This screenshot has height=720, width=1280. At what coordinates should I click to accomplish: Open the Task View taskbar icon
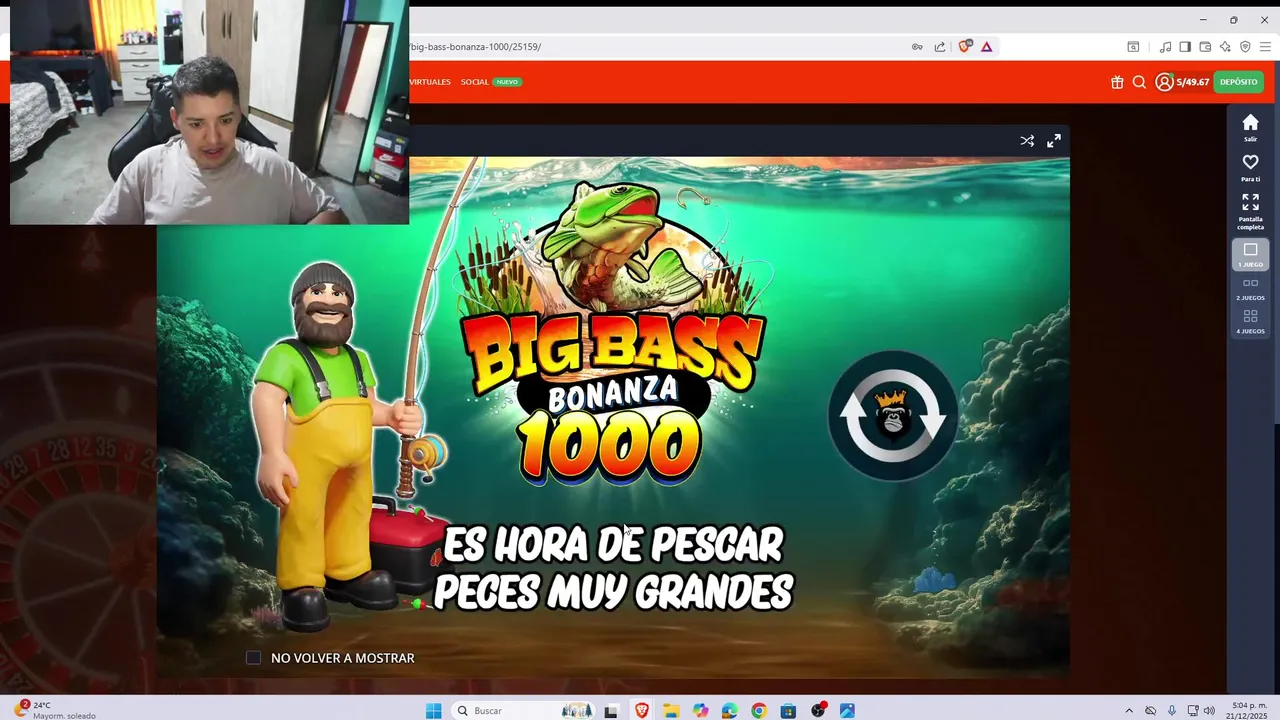click(611, 711)
